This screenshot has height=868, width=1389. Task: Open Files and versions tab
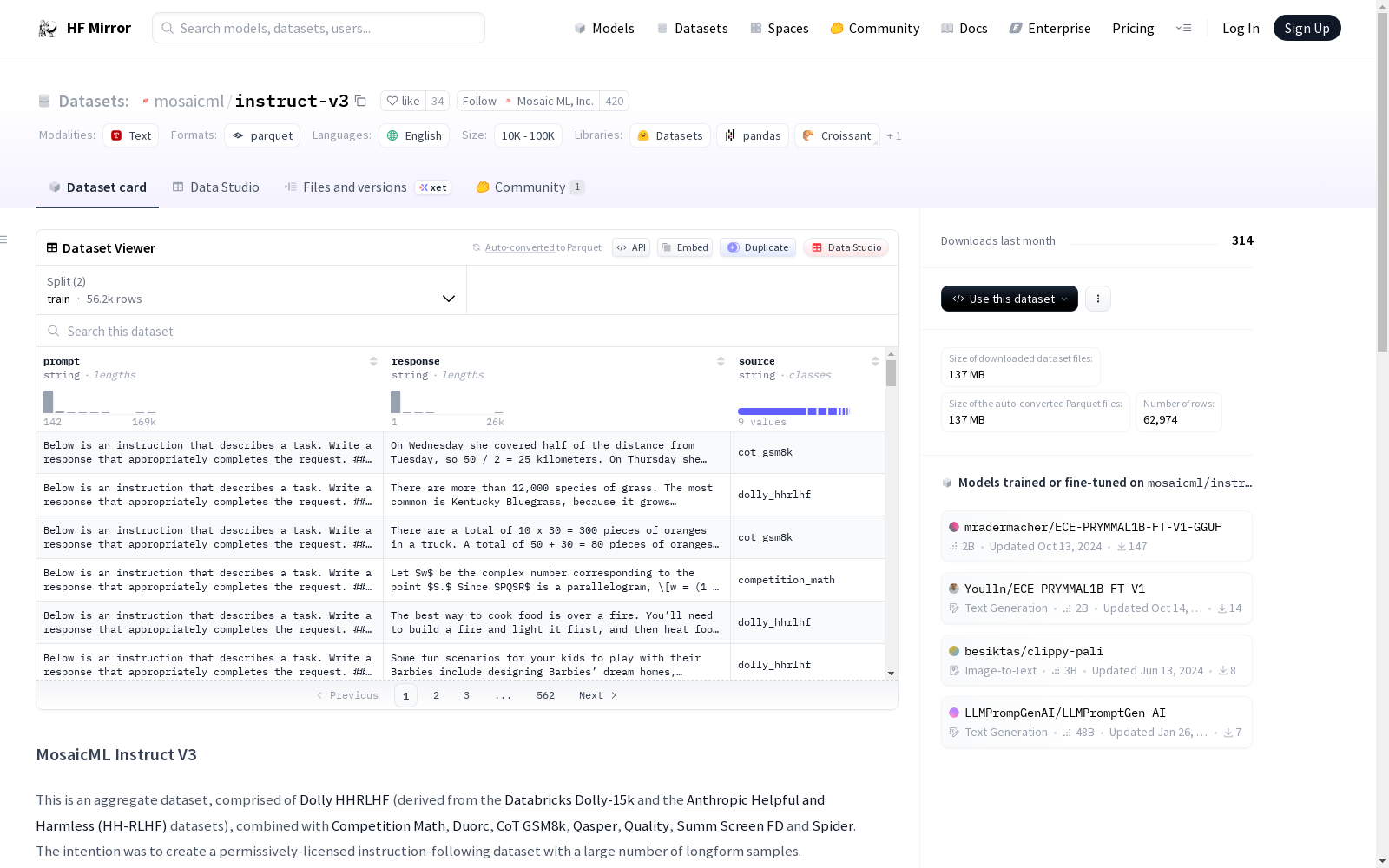click(x=367, y=187)
